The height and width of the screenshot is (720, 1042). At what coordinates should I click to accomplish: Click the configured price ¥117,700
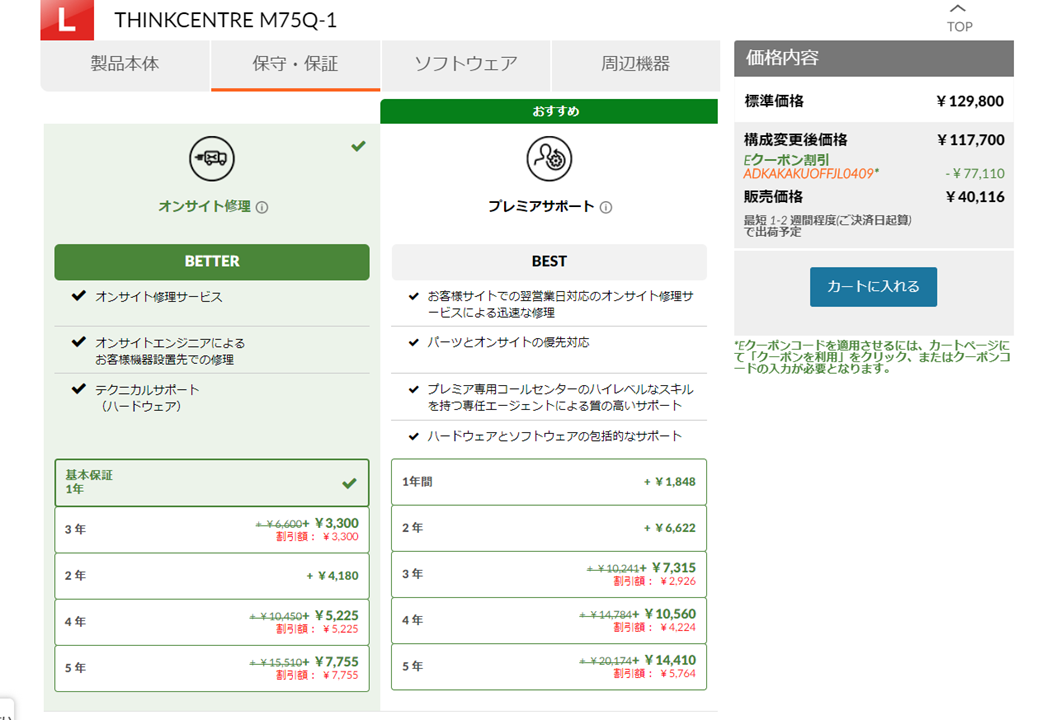[x=971, y=140]
